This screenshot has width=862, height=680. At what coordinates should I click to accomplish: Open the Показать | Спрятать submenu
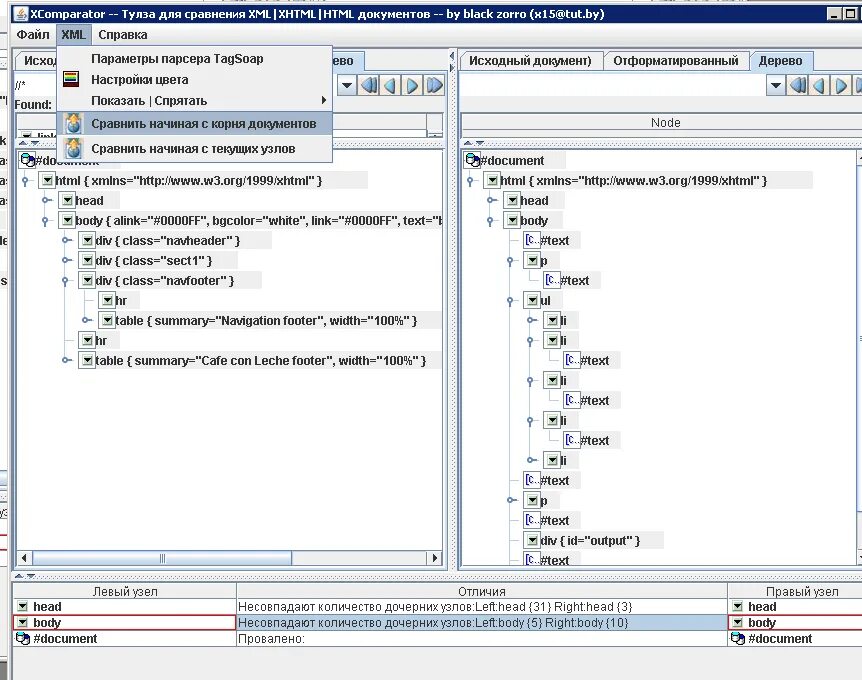(195, 101)
